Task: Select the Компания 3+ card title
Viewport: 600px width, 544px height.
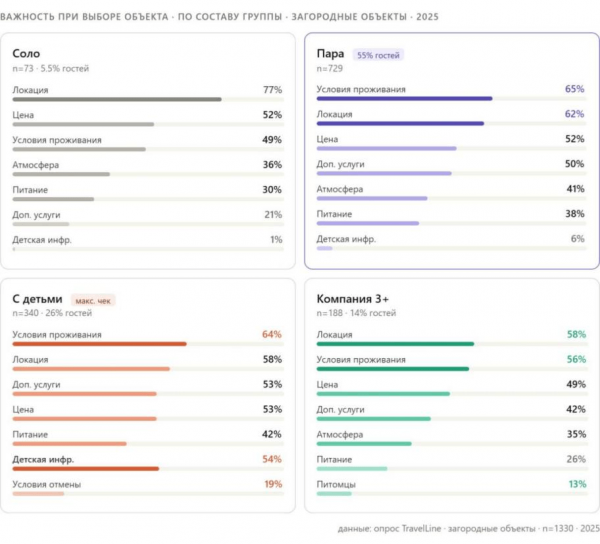Action: point(352,299)
